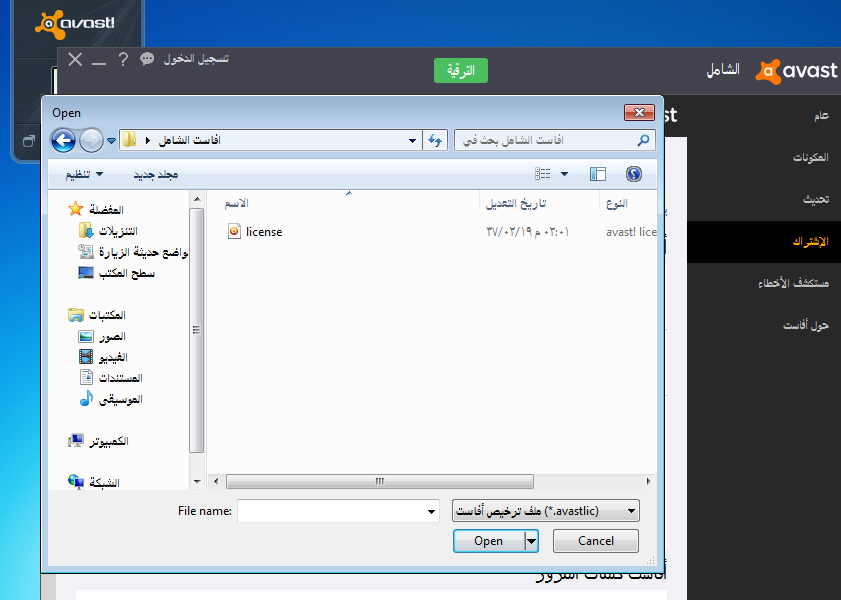This screenshot has height=600, width=841.
Task: Toggle the preview pane icon
Action: tap(597, 174)
